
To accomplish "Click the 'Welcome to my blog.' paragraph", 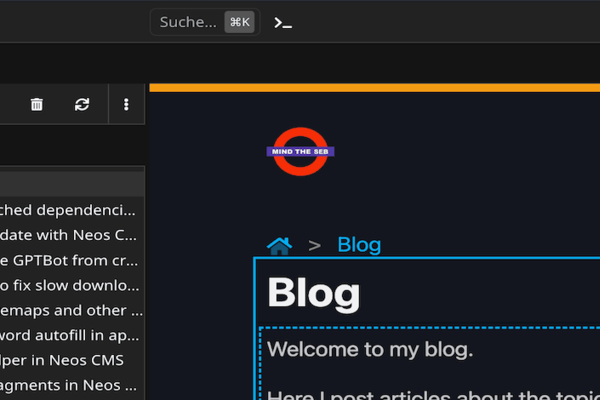I will tap(370, 349).
